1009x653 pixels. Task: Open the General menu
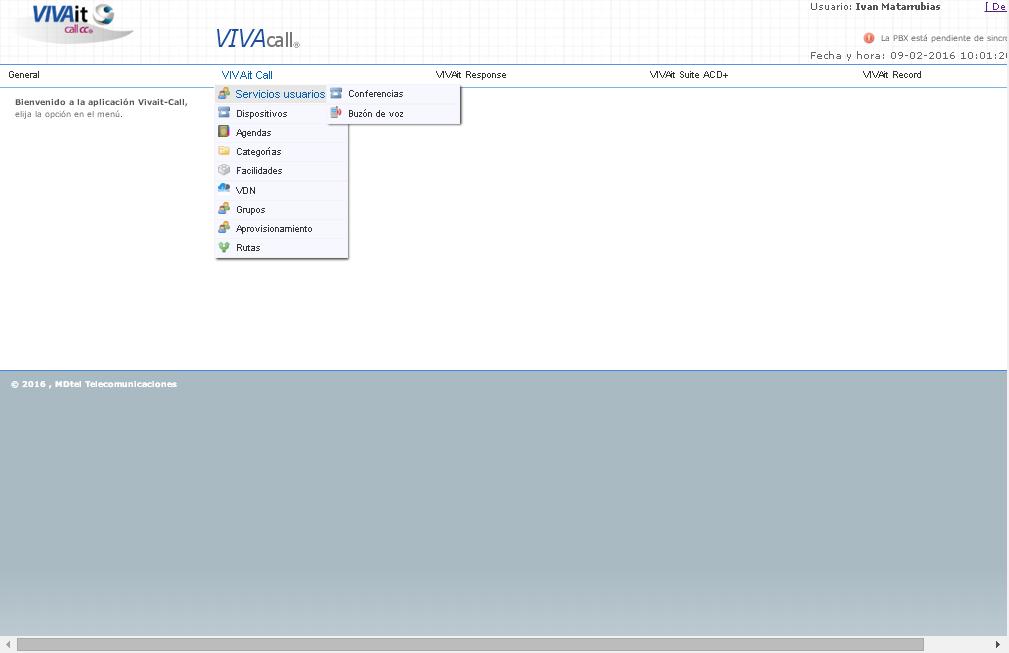(24, 75)
